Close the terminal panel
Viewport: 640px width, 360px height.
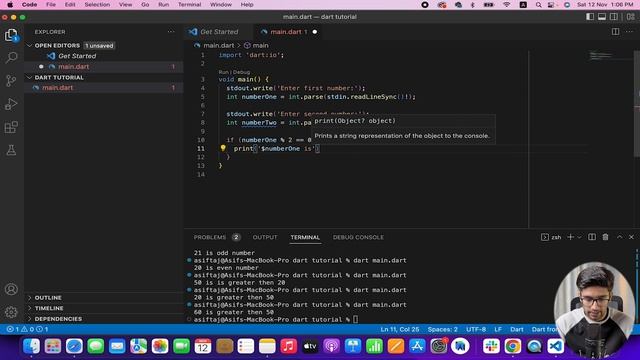point(631,237)
